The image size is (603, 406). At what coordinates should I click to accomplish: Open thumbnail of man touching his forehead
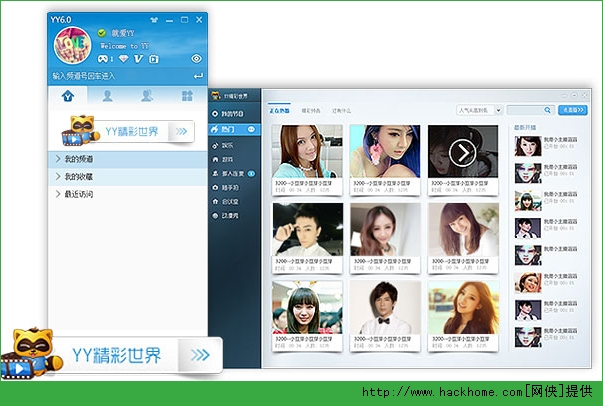click(x=307, y=230)
